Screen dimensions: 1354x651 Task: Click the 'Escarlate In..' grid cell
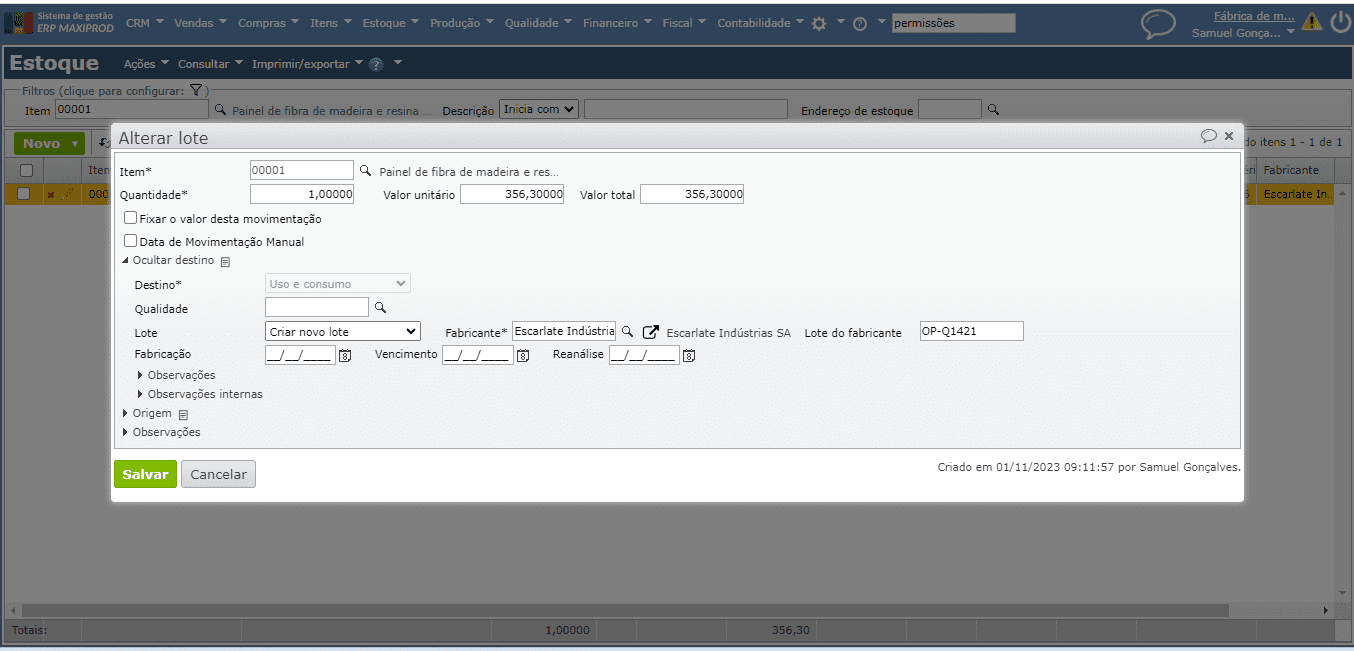click(1296, 194)
